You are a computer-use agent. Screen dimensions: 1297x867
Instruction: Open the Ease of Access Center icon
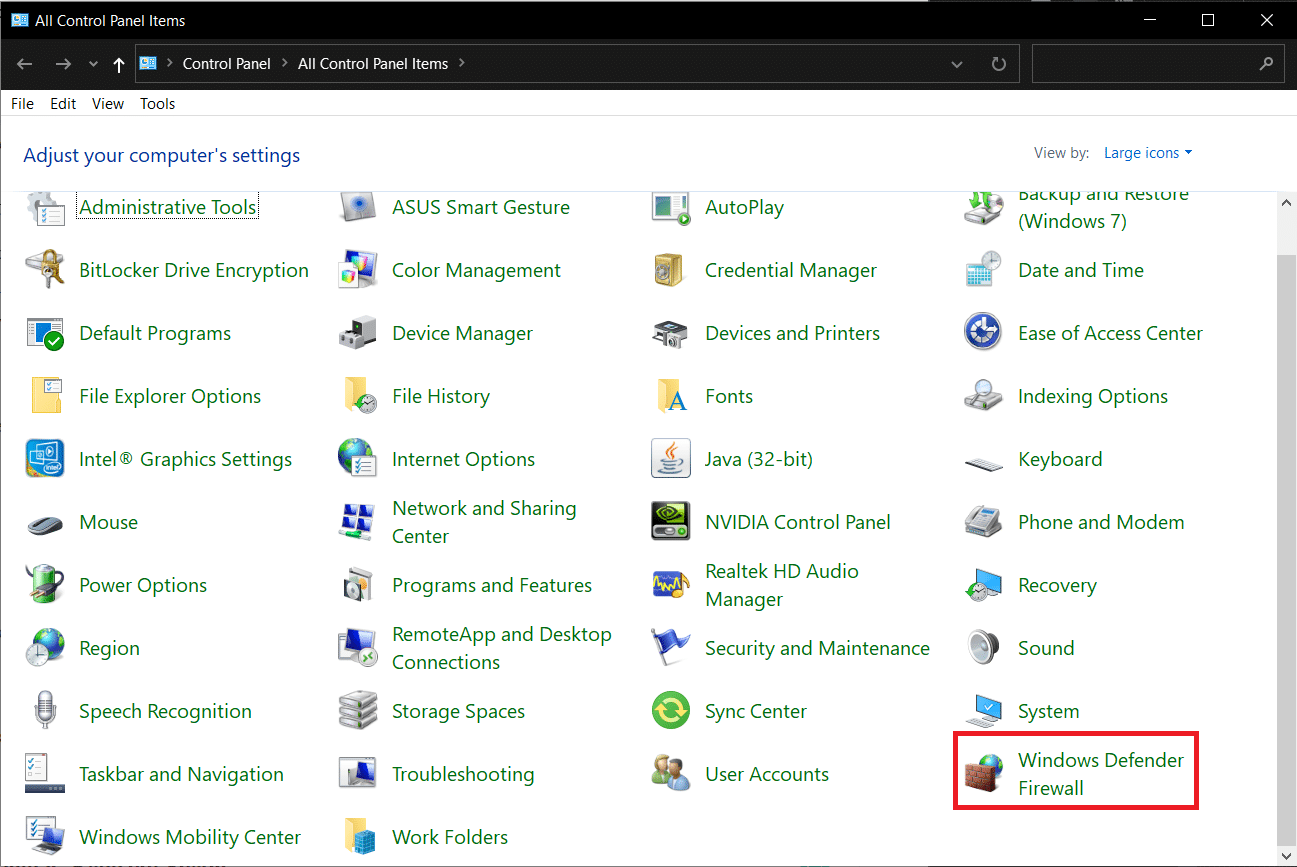(983, 333)
